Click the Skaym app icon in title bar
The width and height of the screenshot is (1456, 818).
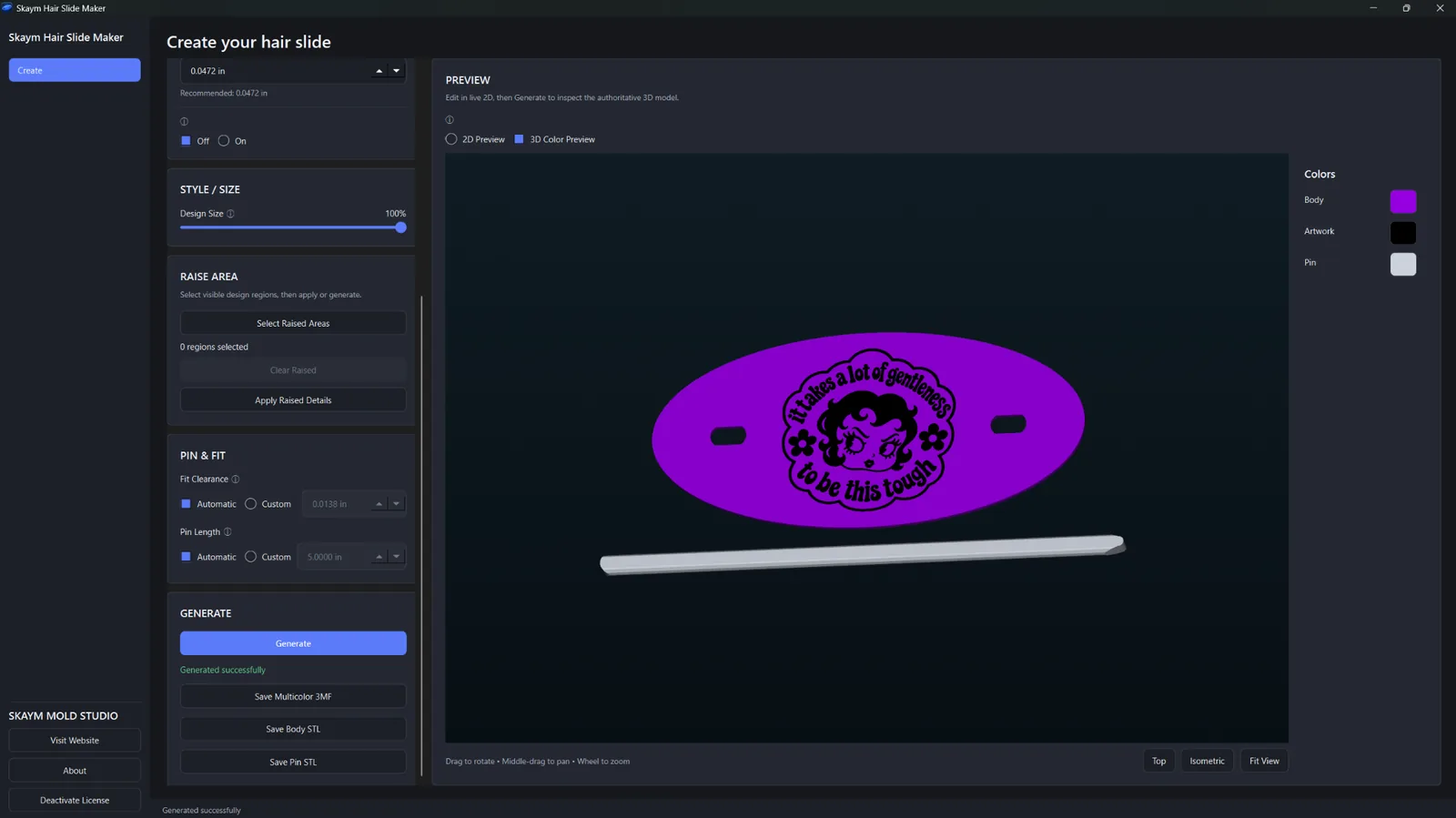[x=7, y=7]
